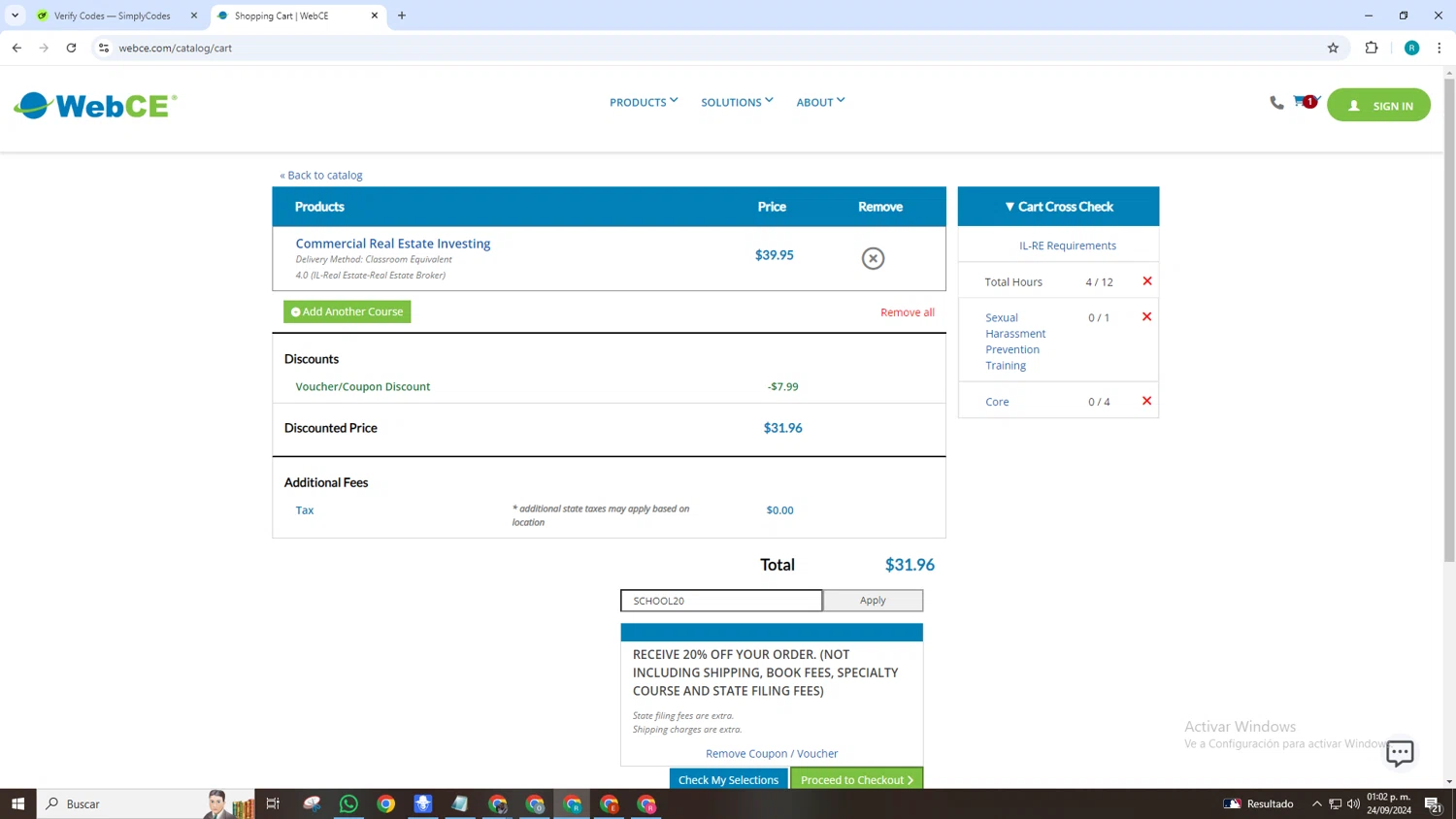This screenshot has width=1456, height=819.
Task: Follow the Back to catalog link
Action: [321, 176]
